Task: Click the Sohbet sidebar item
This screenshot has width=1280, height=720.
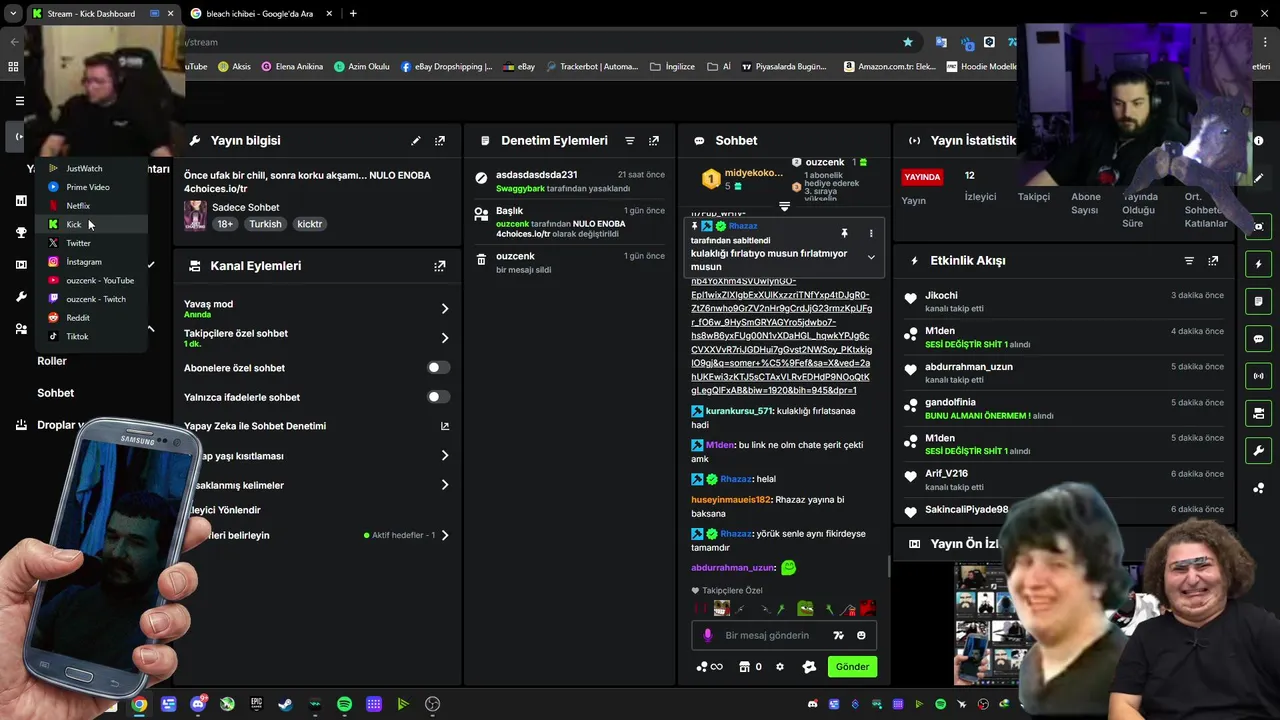Action: click(56, 393)
